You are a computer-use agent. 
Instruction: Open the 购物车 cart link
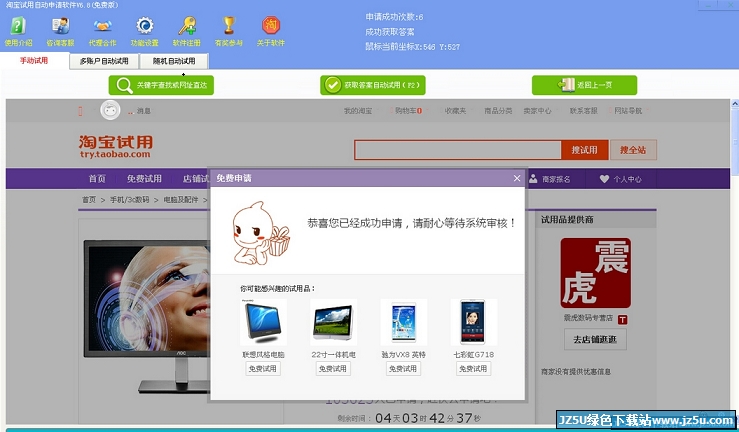tap(408, 111)
